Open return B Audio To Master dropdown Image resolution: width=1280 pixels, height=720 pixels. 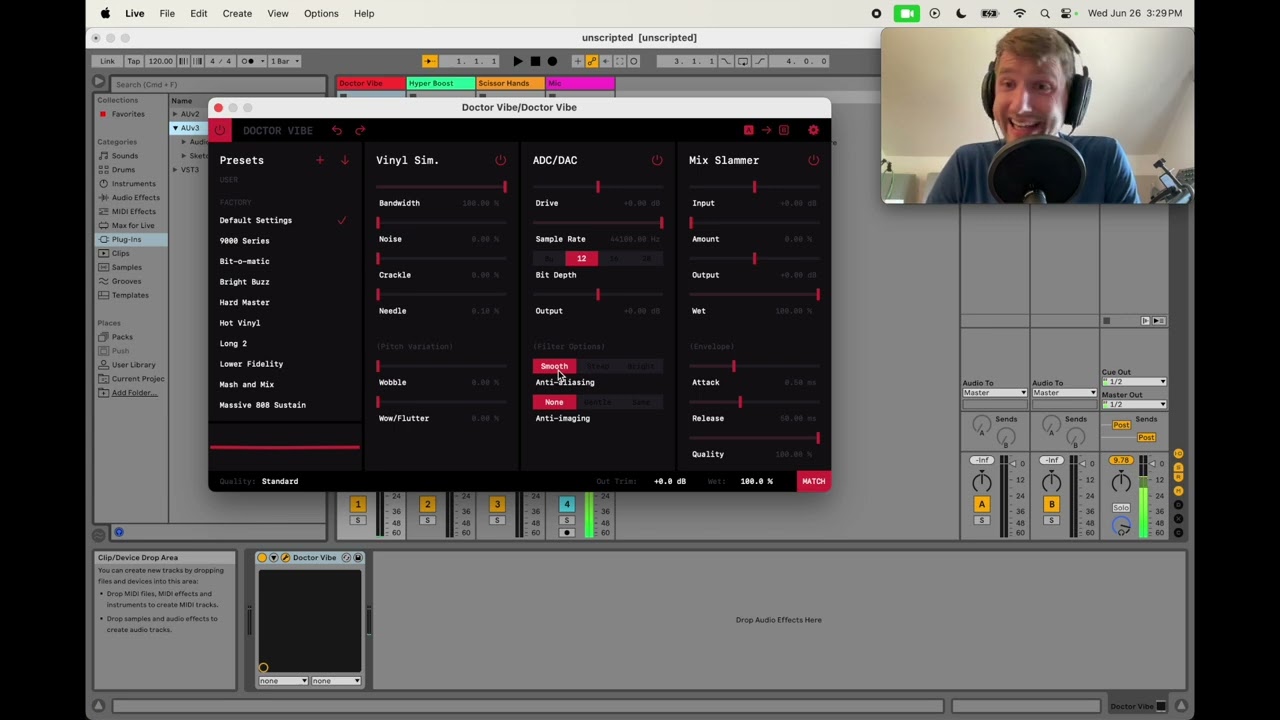1064,393
